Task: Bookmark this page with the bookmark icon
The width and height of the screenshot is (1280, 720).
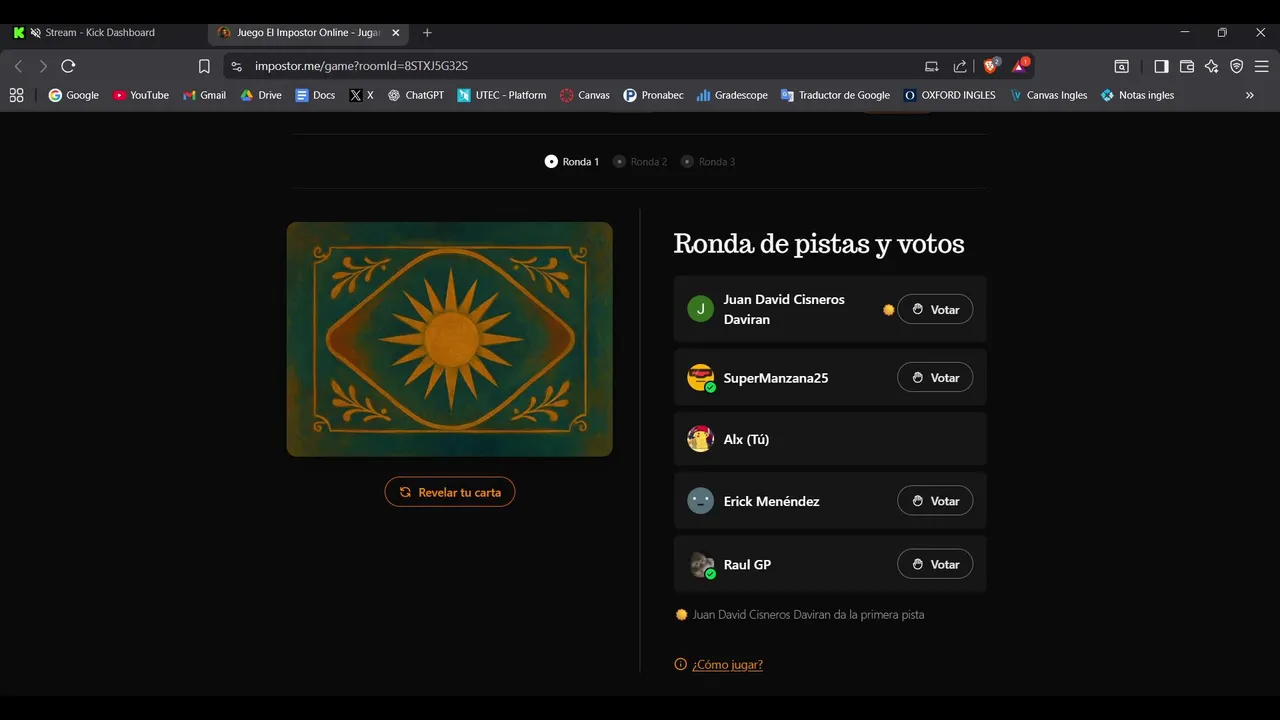Action: (204, 66)
